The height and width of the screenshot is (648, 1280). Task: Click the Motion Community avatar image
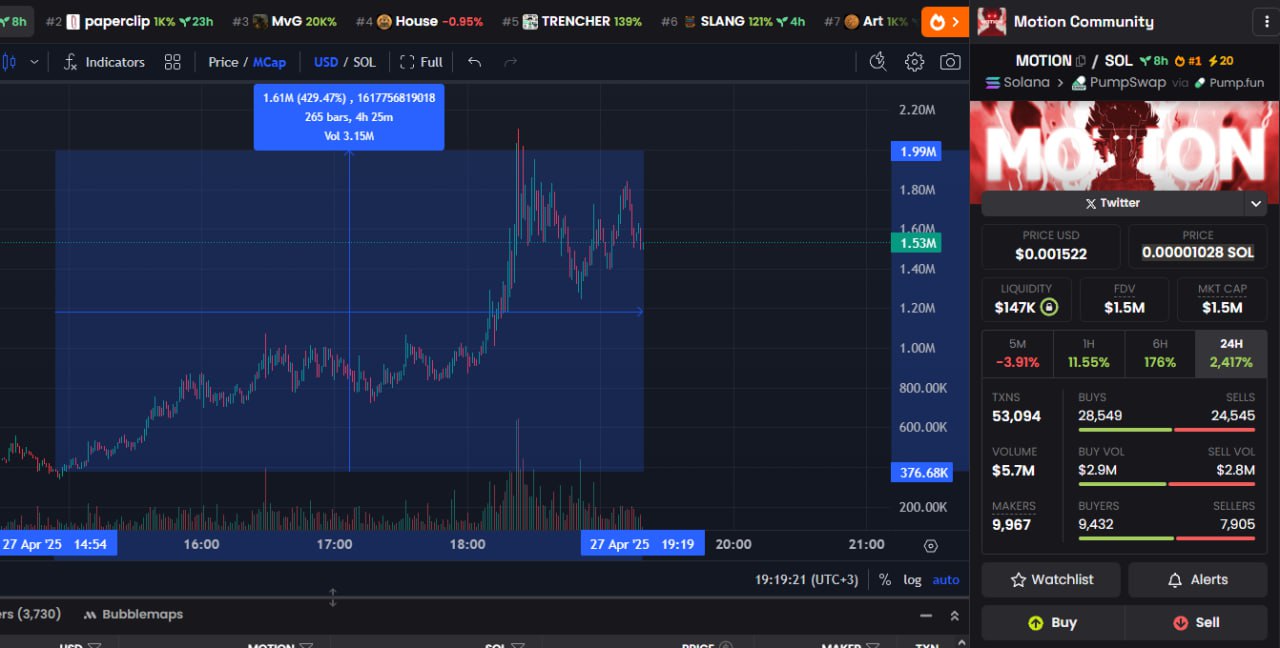pos(991,21)
